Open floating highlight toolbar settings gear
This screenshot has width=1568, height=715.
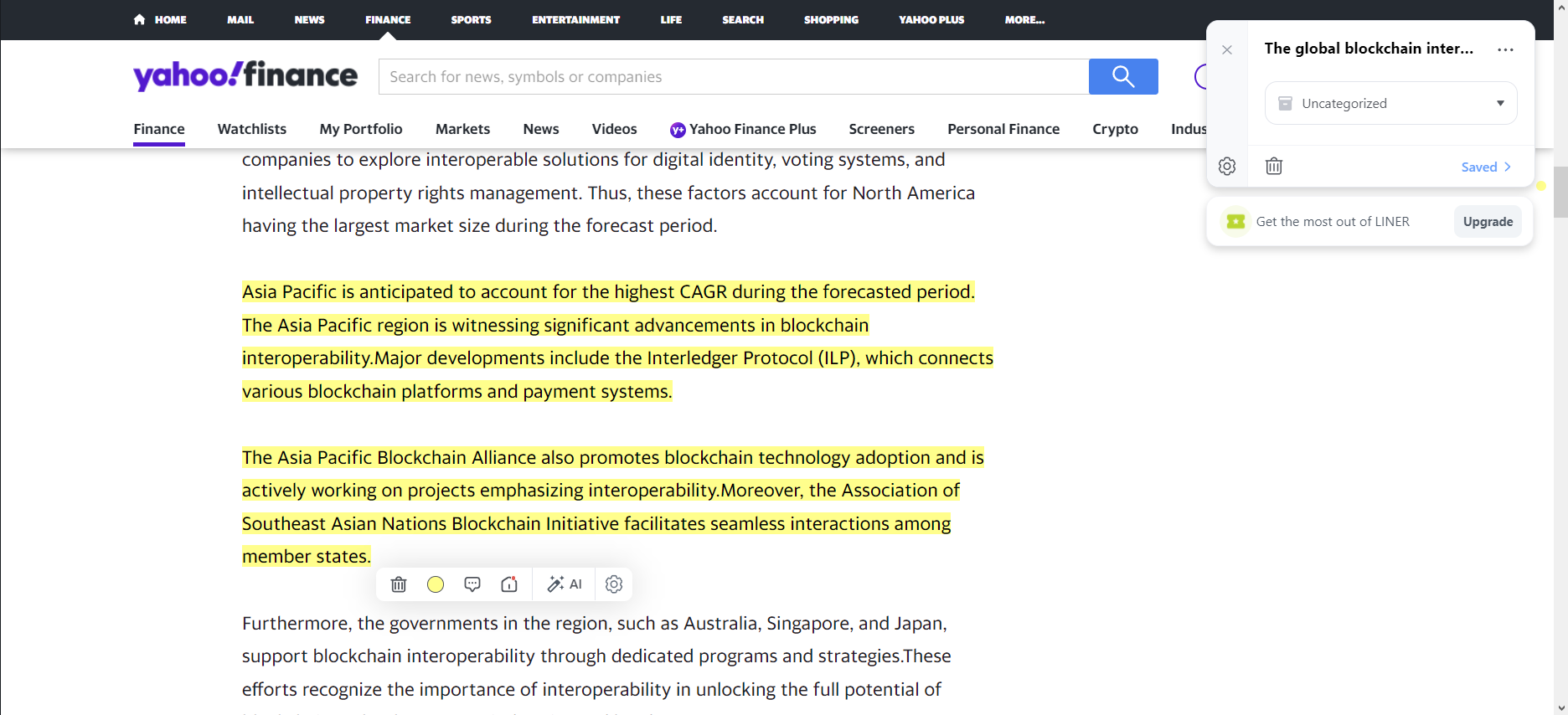(614, 584)
